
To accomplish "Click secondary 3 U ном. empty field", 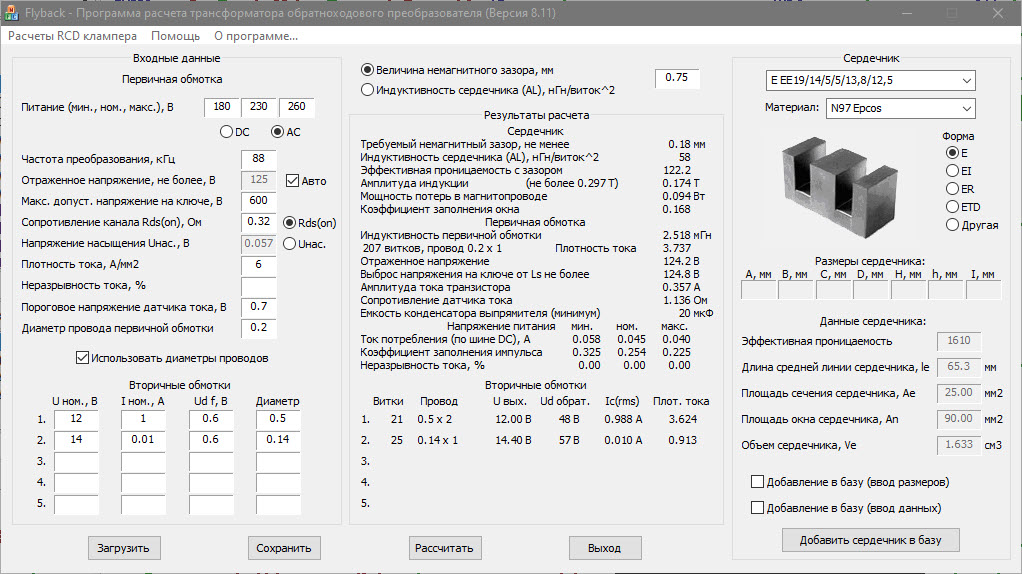I will click(x=76, y=461).
